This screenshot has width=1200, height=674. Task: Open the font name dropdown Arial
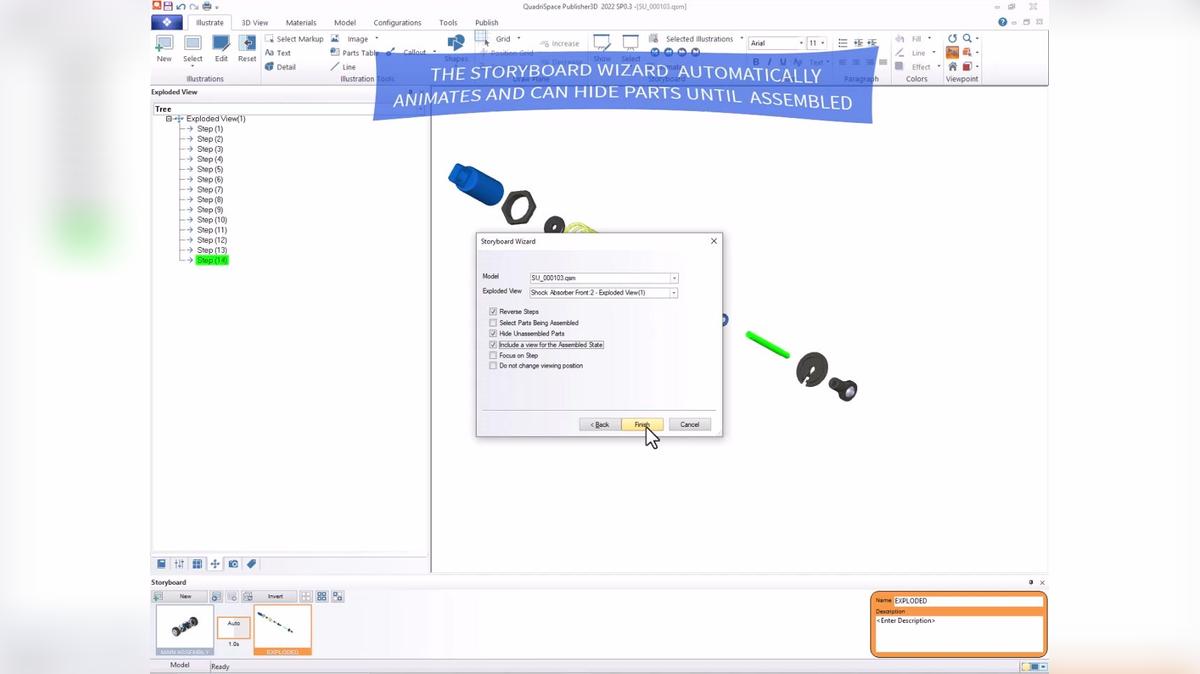point(800,43)
